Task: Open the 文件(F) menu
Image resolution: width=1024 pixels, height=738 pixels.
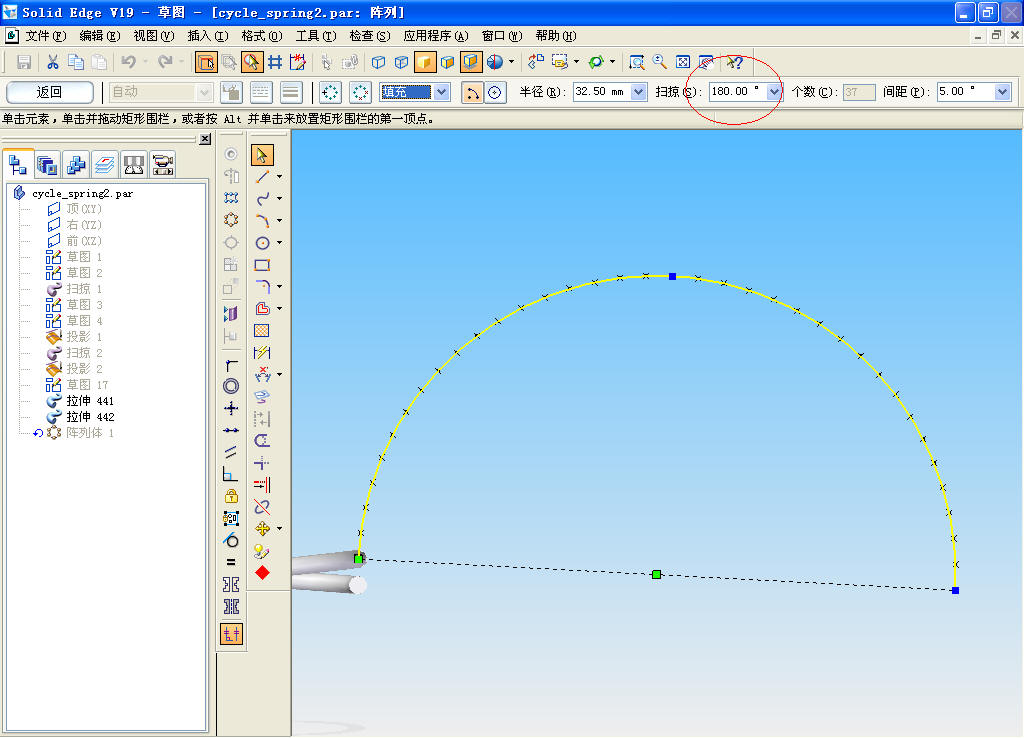Action: pos(45,36)
